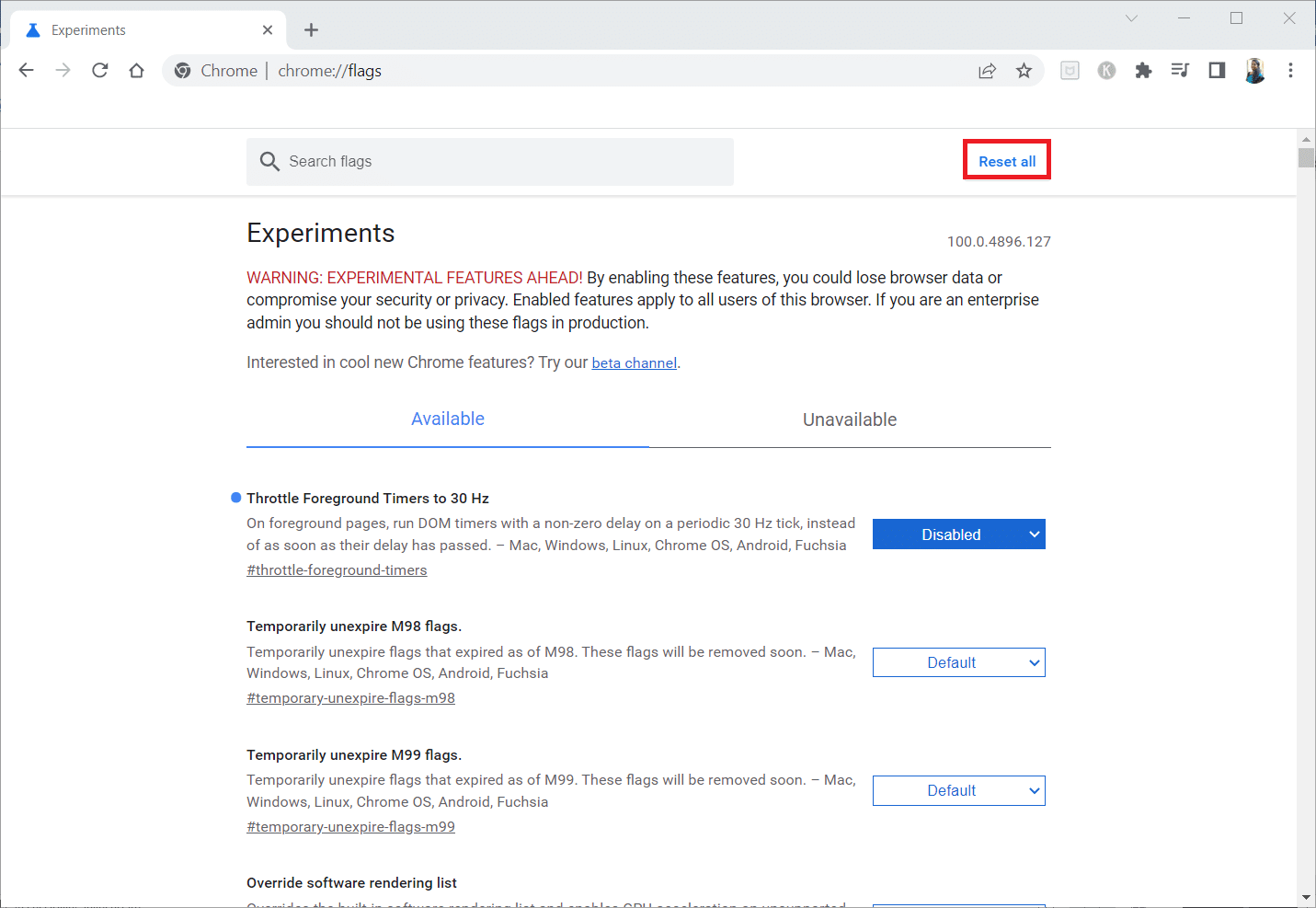Open M99 flags Default dropdown
Screen dimensions: 1316x908
pyautogui.click(x=958, y=791)
